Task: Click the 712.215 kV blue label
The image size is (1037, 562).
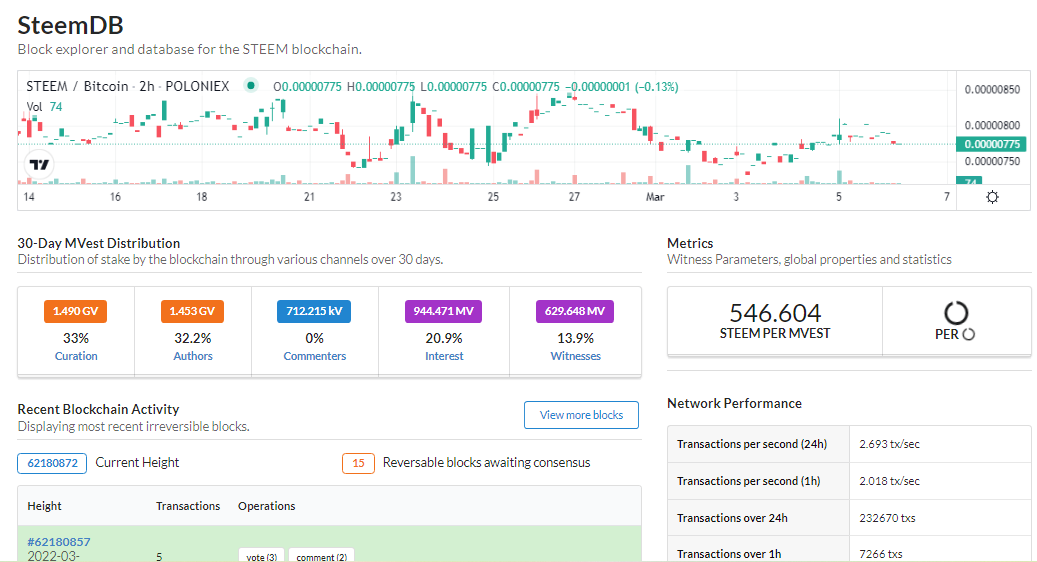Action: (314, 311)
